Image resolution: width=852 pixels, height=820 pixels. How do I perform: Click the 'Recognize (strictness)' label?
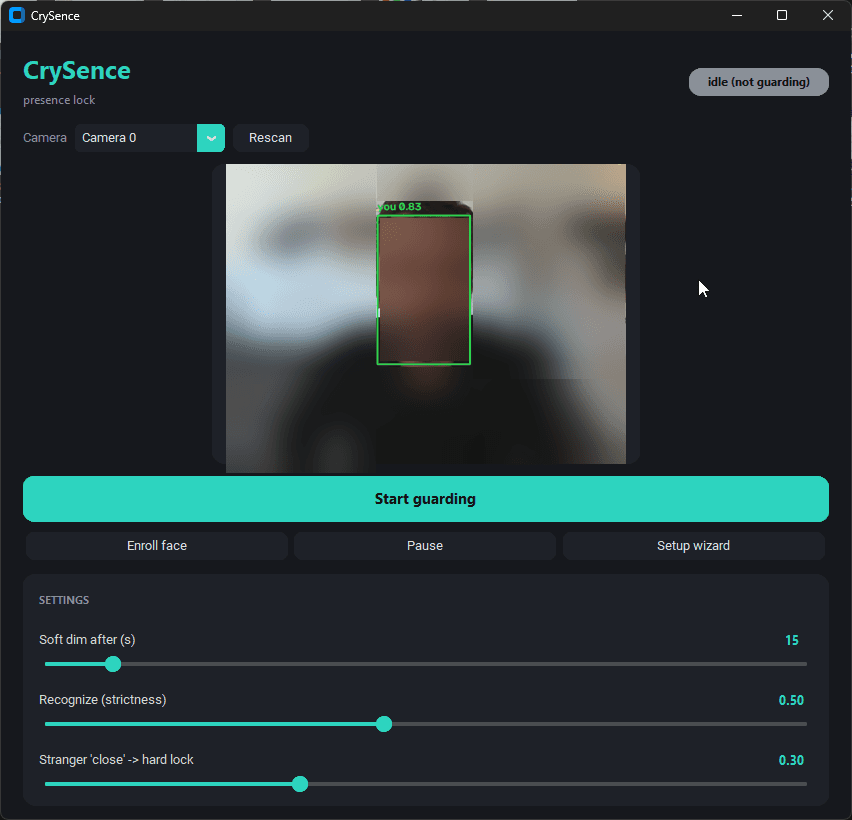point(103,699)
